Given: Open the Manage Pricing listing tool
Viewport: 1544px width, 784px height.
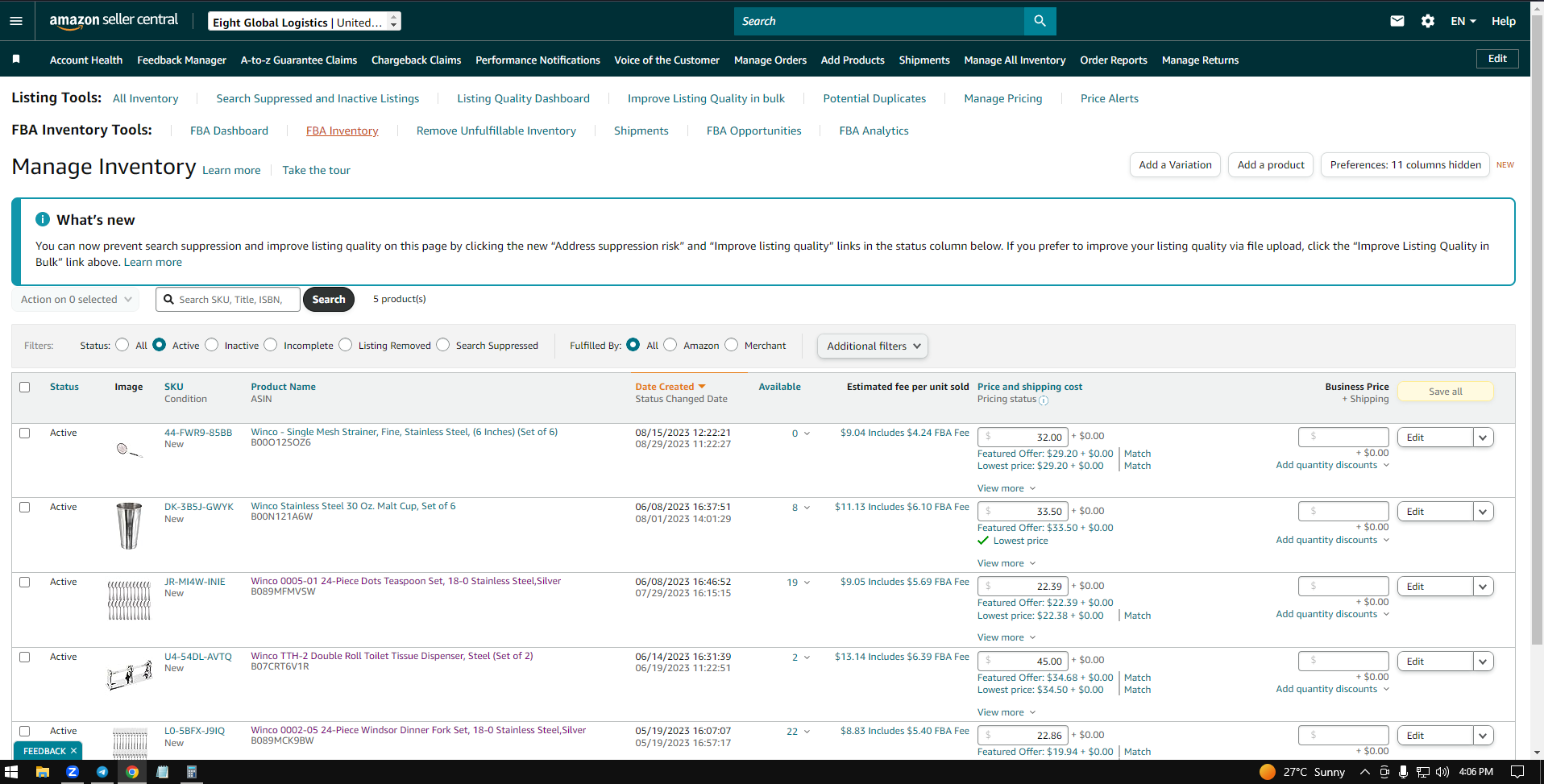Looking at the screenshot, I should coord(1003,98).
